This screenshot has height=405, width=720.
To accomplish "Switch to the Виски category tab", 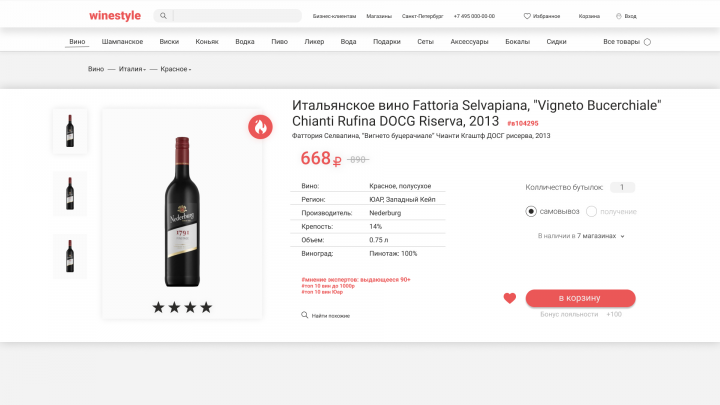I will coord(169,41).
